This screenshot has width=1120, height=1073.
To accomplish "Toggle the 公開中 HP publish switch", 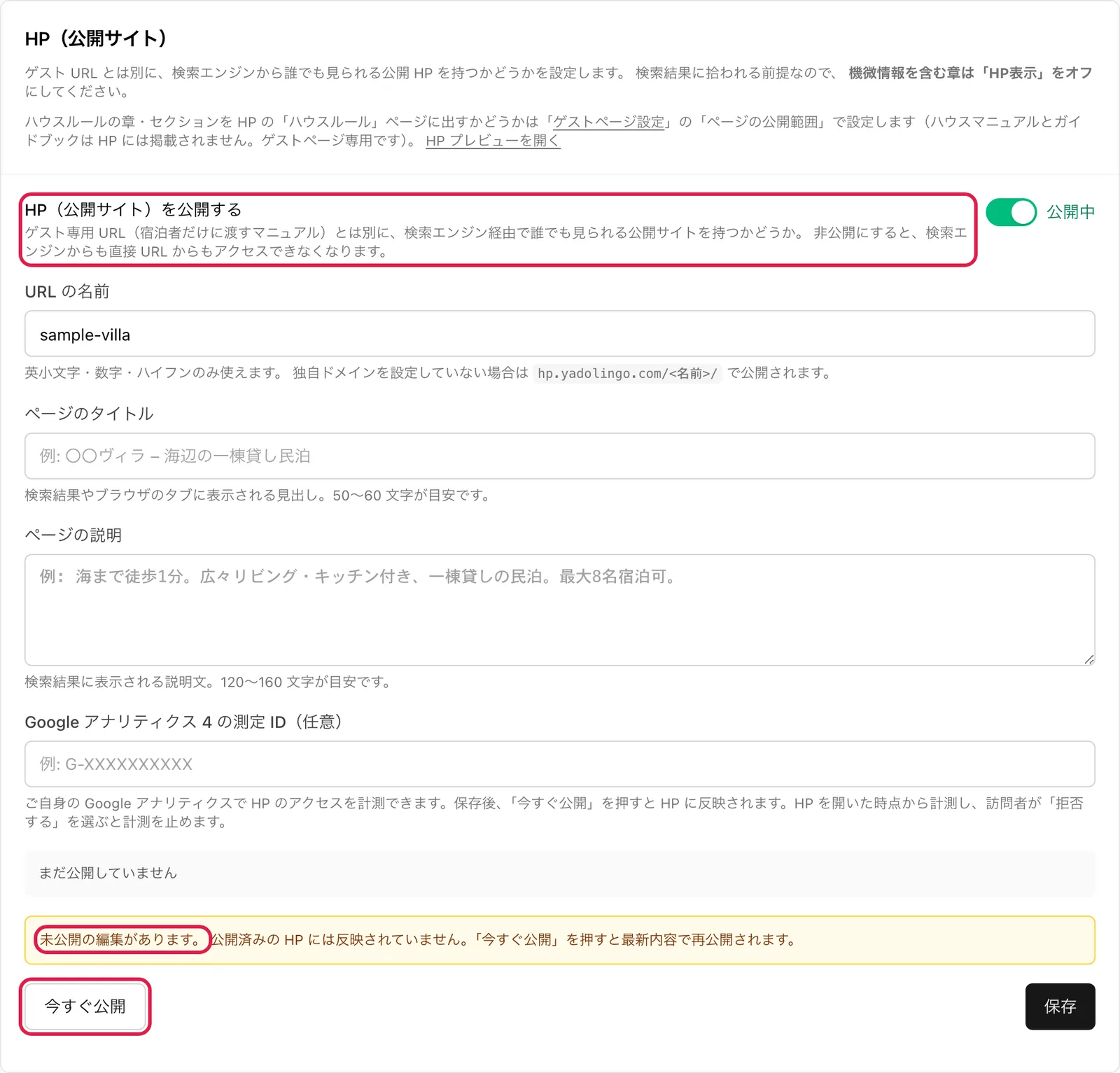I will point(1011,212).
